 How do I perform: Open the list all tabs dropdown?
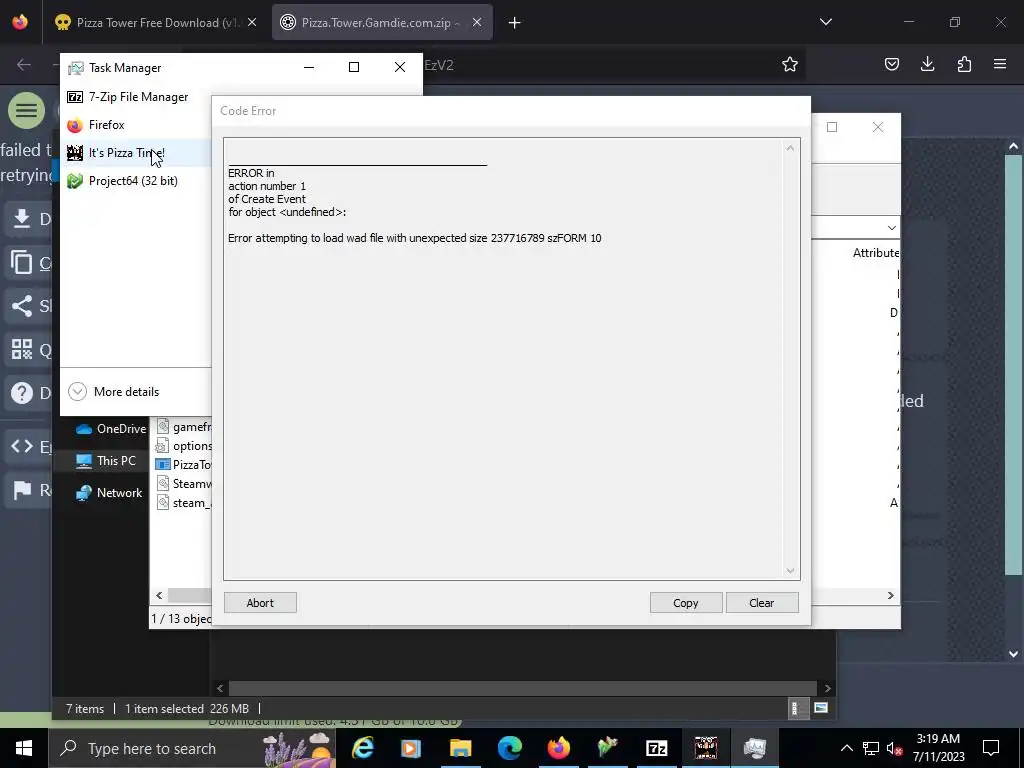tap(825, 22)
